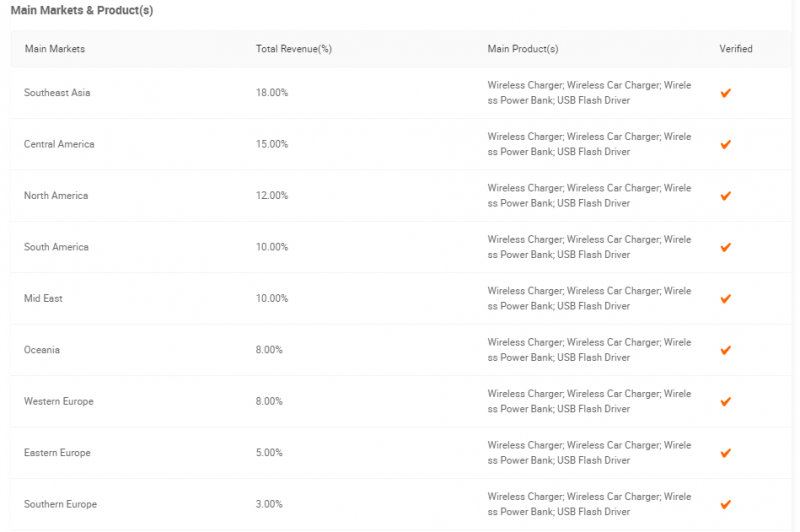Click the 3.00% revenue for Southern Europe
The image size is (800, 532).
(269, 505)
